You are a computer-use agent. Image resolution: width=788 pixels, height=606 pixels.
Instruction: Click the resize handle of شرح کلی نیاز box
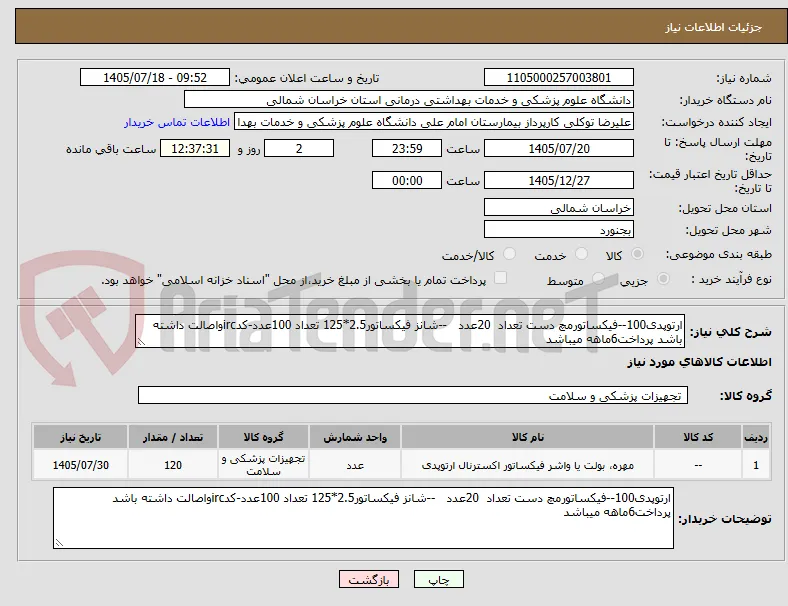click(x=141, y=342)
